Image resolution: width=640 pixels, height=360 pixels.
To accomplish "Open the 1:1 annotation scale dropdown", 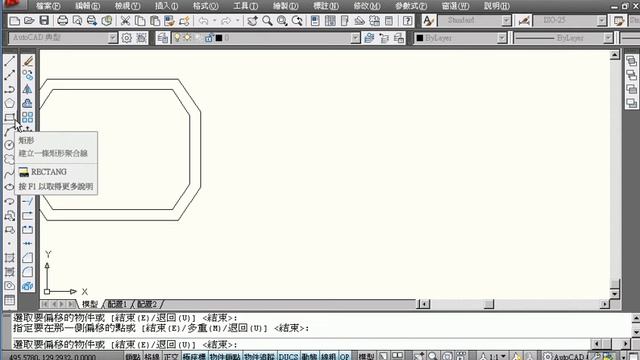I will (x=493, y=357).
